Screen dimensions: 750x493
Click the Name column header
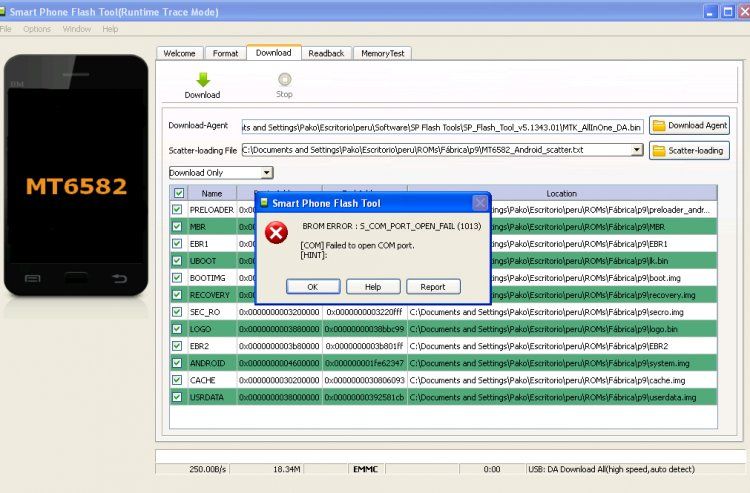point(212,193)
